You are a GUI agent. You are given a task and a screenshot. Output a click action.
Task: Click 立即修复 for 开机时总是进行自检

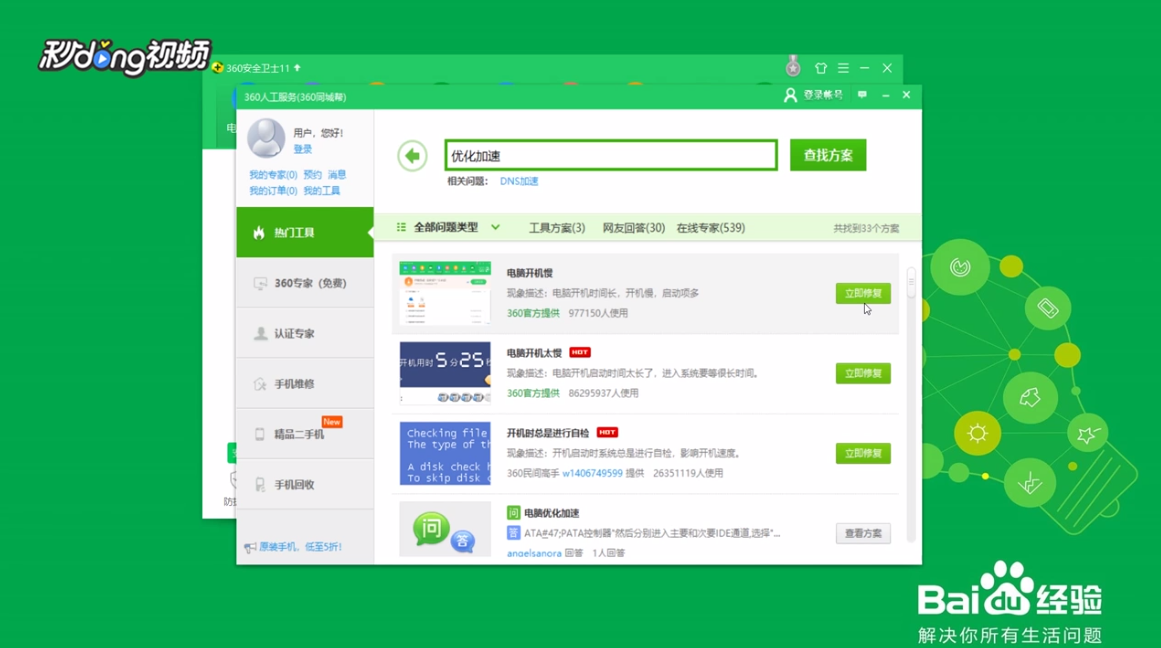[863, 453]
